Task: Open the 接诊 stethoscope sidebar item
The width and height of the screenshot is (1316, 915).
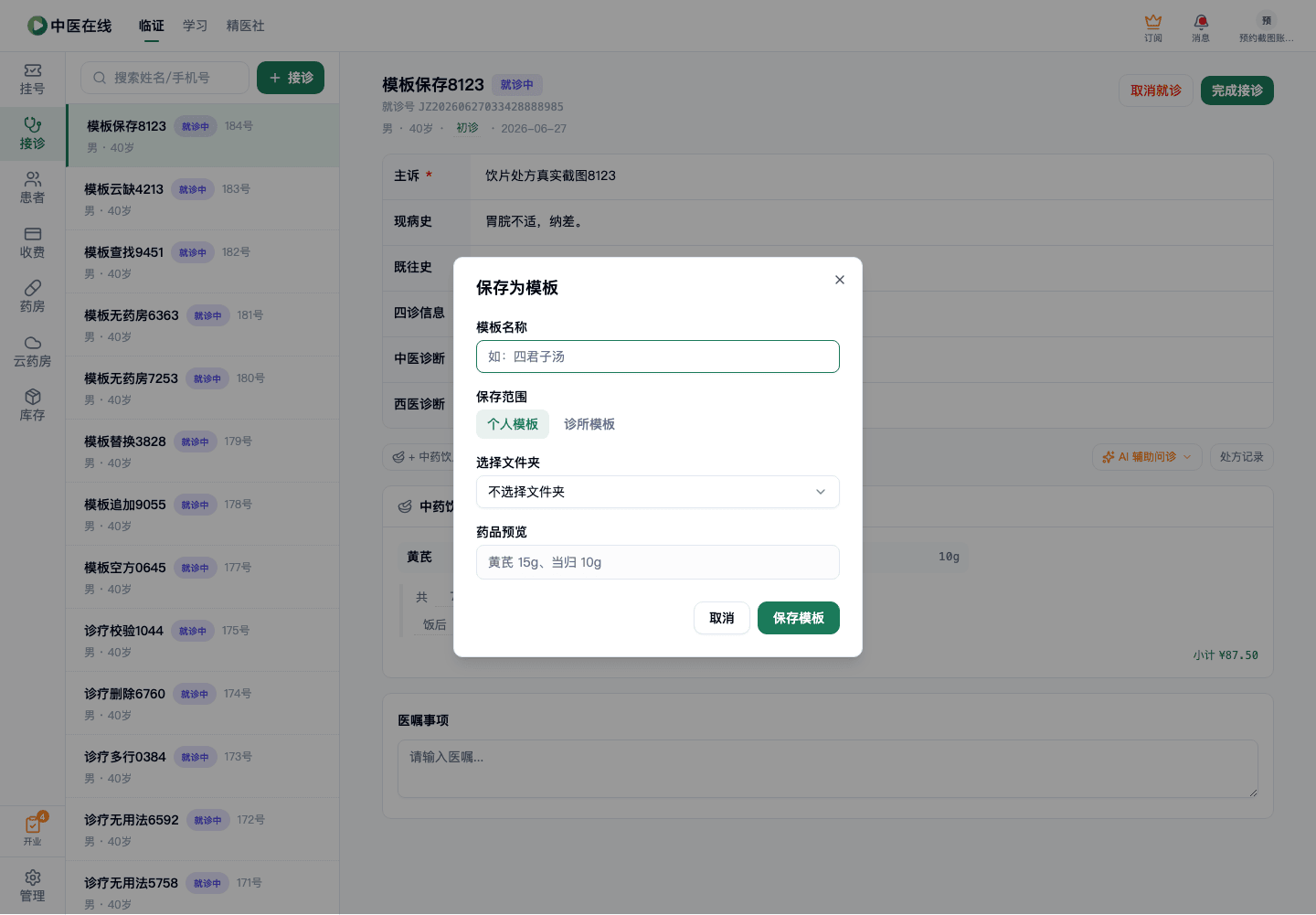Action: click(33, 133)
